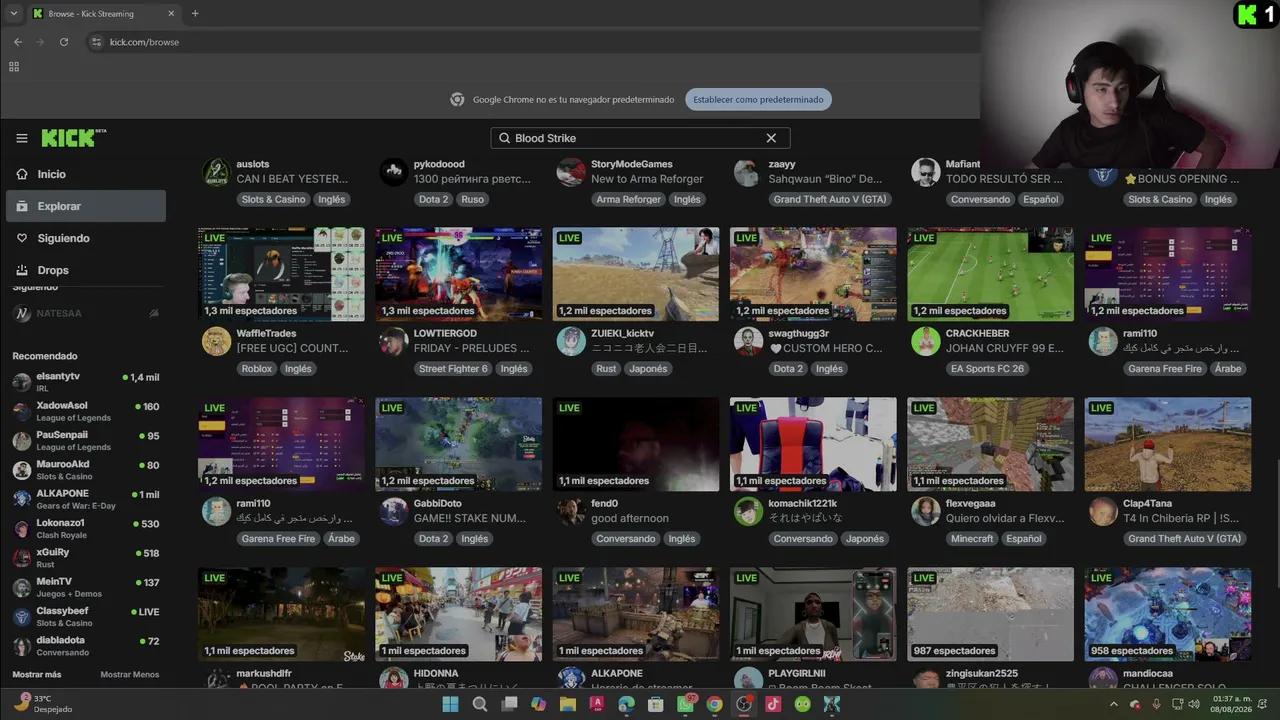Click the Clap4Tana channel name
The height and width of the screenshot is (720, 1280).
tap(1147, 504)
